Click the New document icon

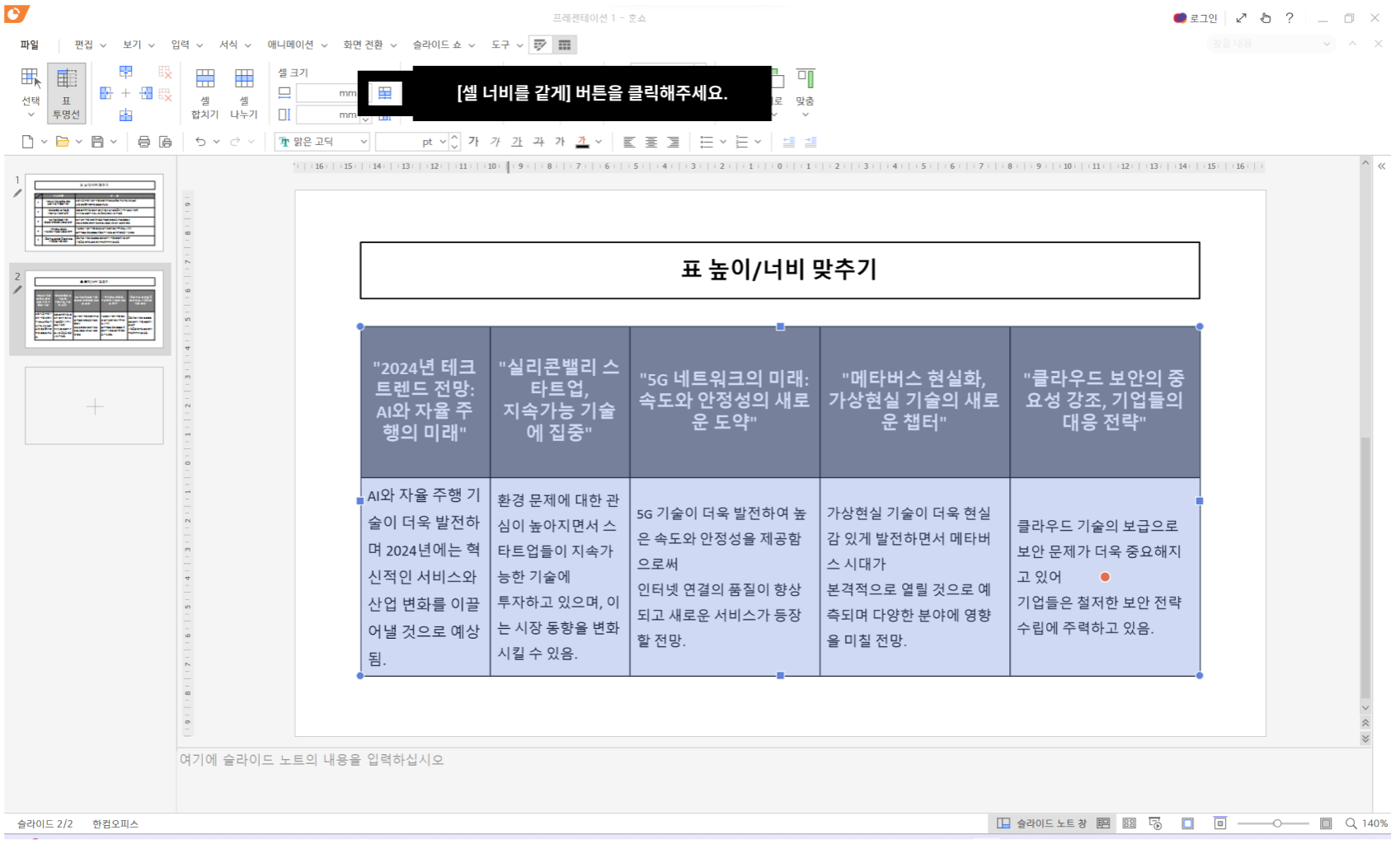point(26,141)
